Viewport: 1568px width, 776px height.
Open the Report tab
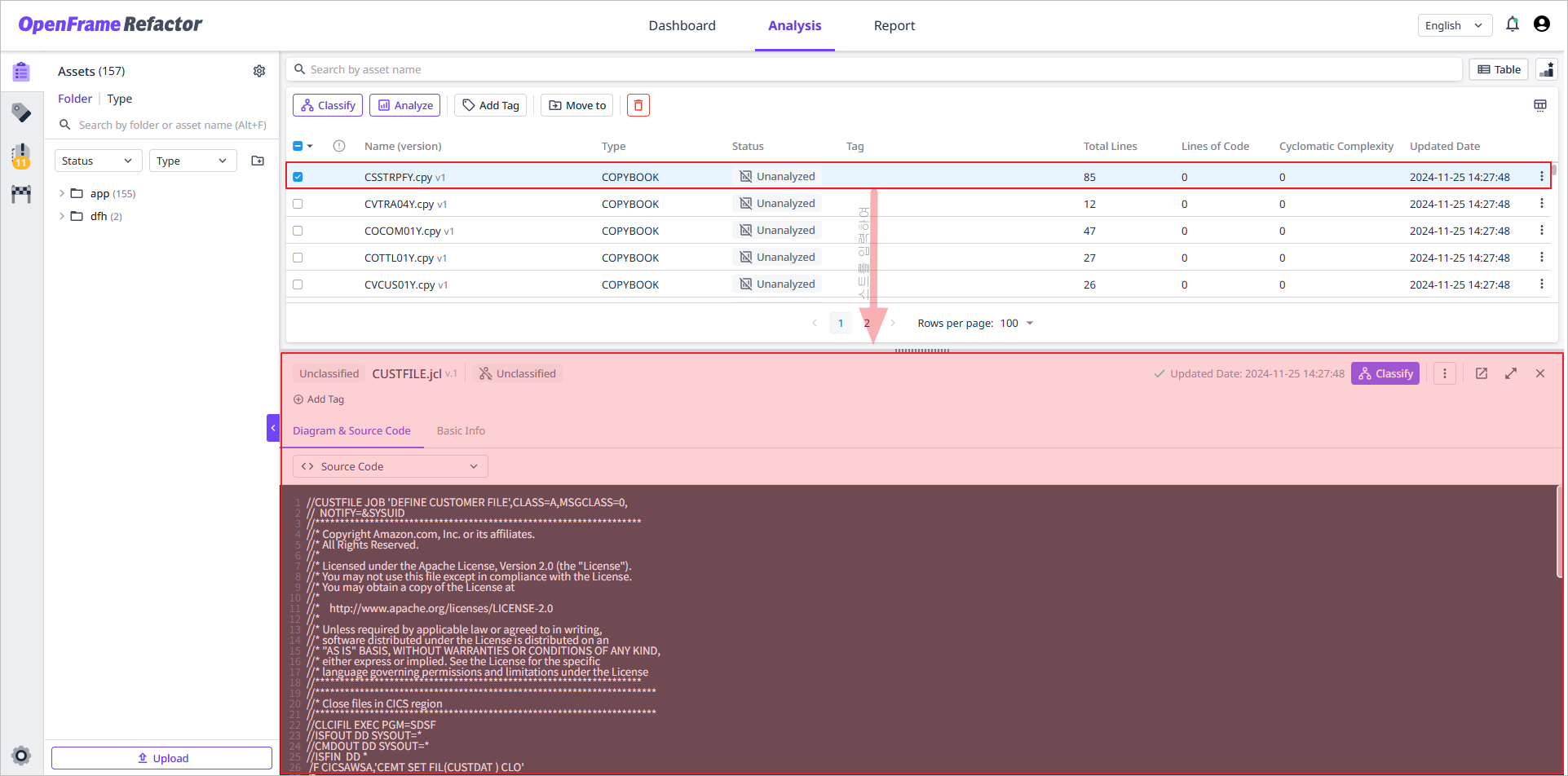click(894, 25)
